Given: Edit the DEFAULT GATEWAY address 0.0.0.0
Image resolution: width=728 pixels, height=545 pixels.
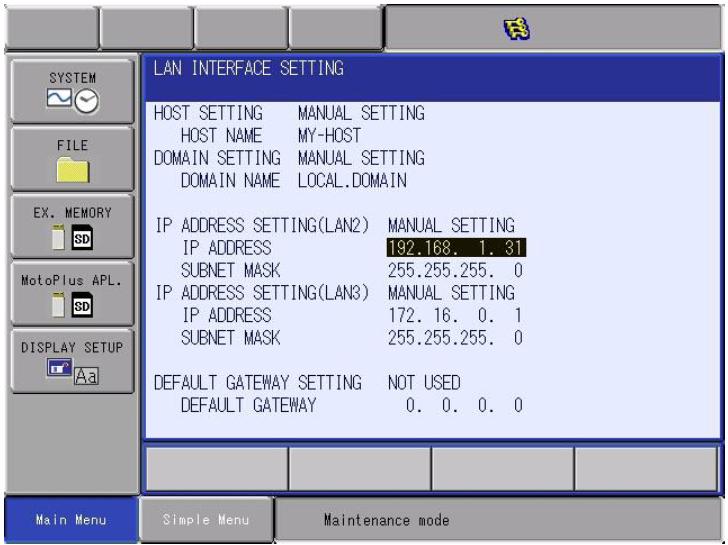Looking at the screenshot, I should pos(464,406).
